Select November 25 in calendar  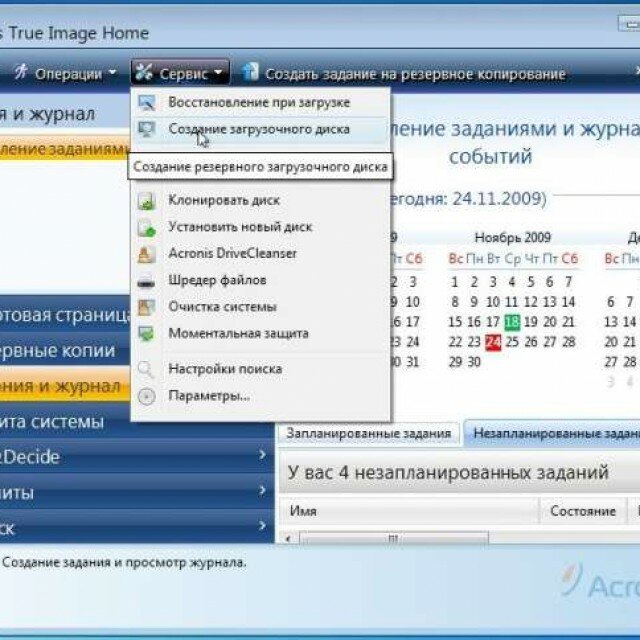[512, 342]
